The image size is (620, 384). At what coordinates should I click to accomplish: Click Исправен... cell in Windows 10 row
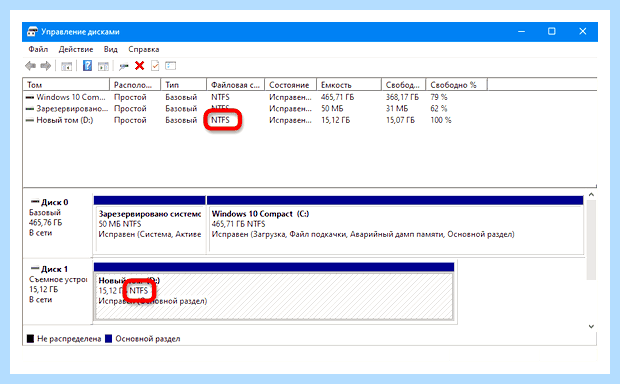point(290,97)
